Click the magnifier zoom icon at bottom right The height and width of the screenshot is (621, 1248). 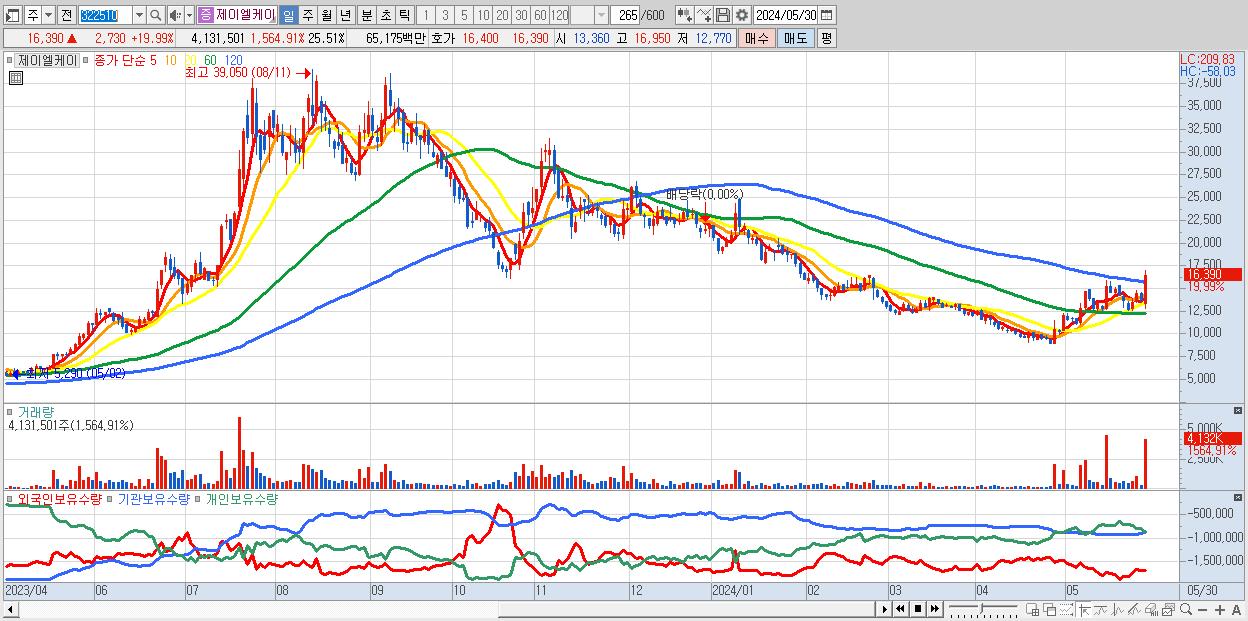coord(1185,610)
